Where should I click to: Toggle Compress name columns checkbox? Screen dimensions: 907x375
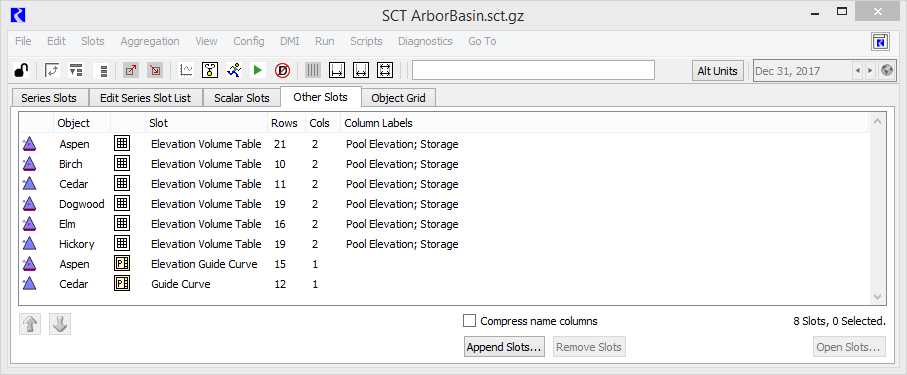click(470, 321)
